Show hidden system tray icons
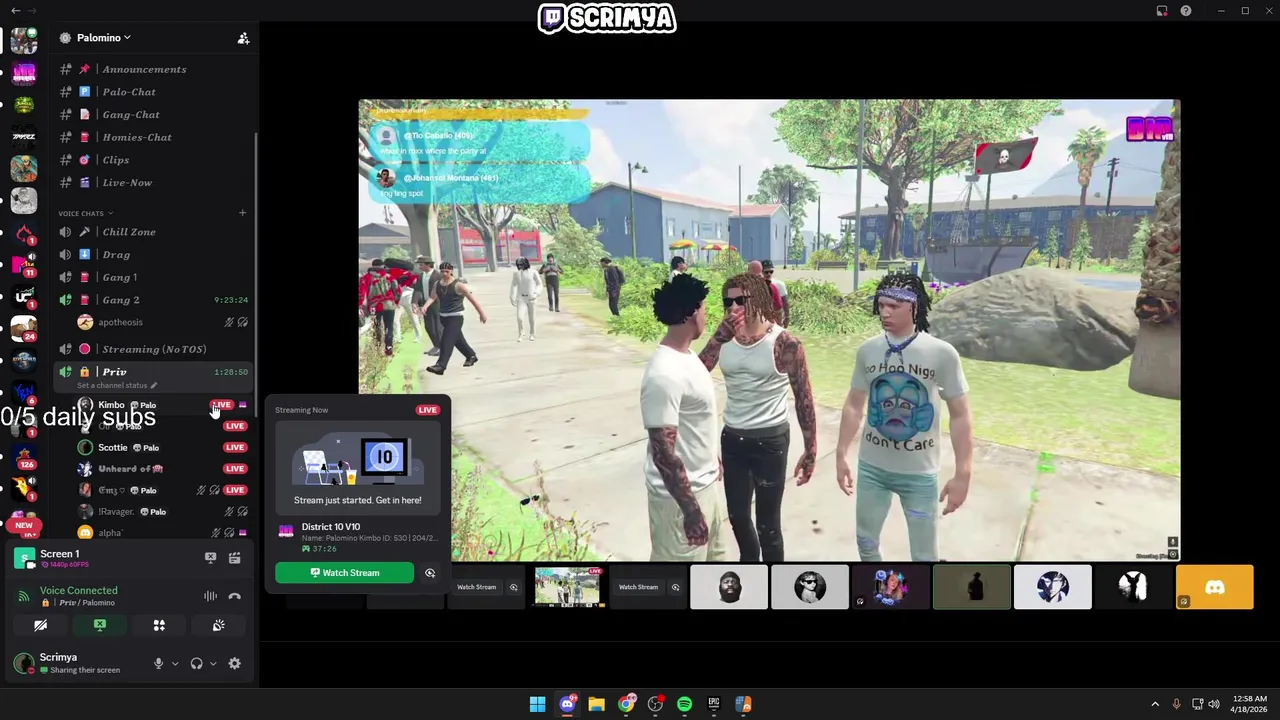1280x720 pixels. pos(1155,704)
